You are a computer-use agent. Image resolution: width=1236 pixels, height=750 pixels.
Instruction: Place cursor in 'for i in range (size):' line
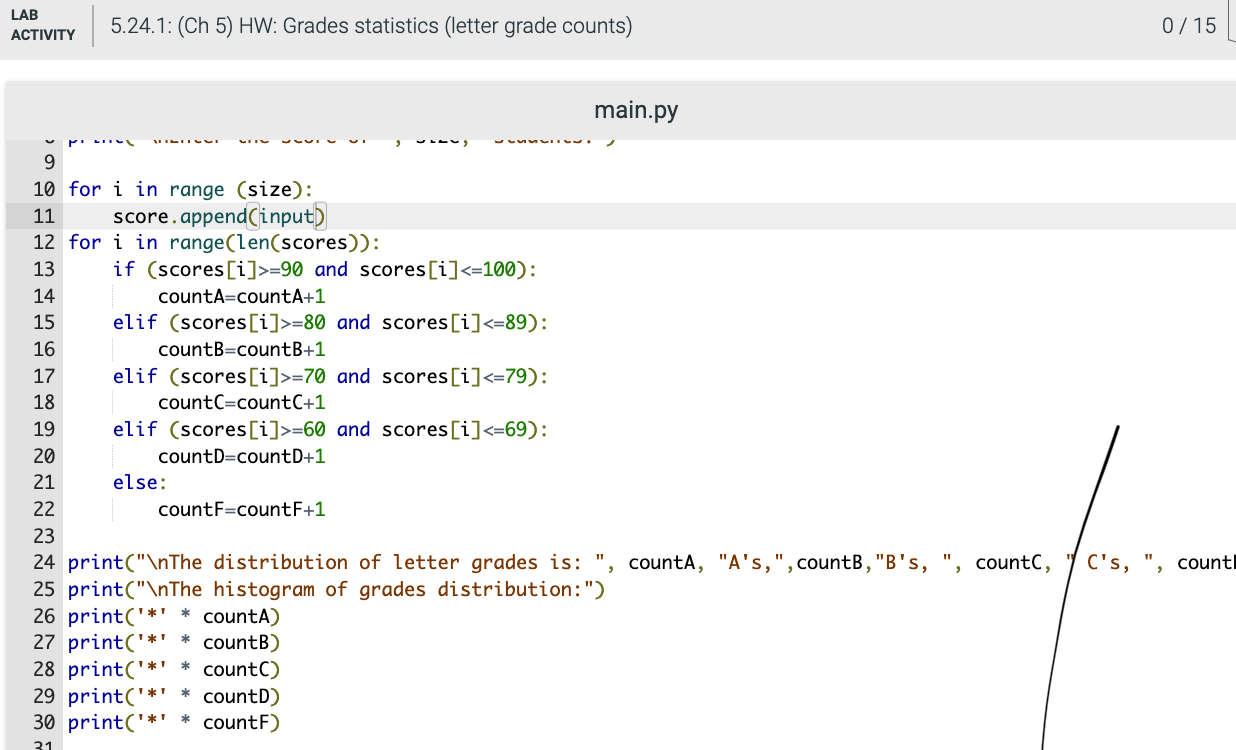(190, 189)
